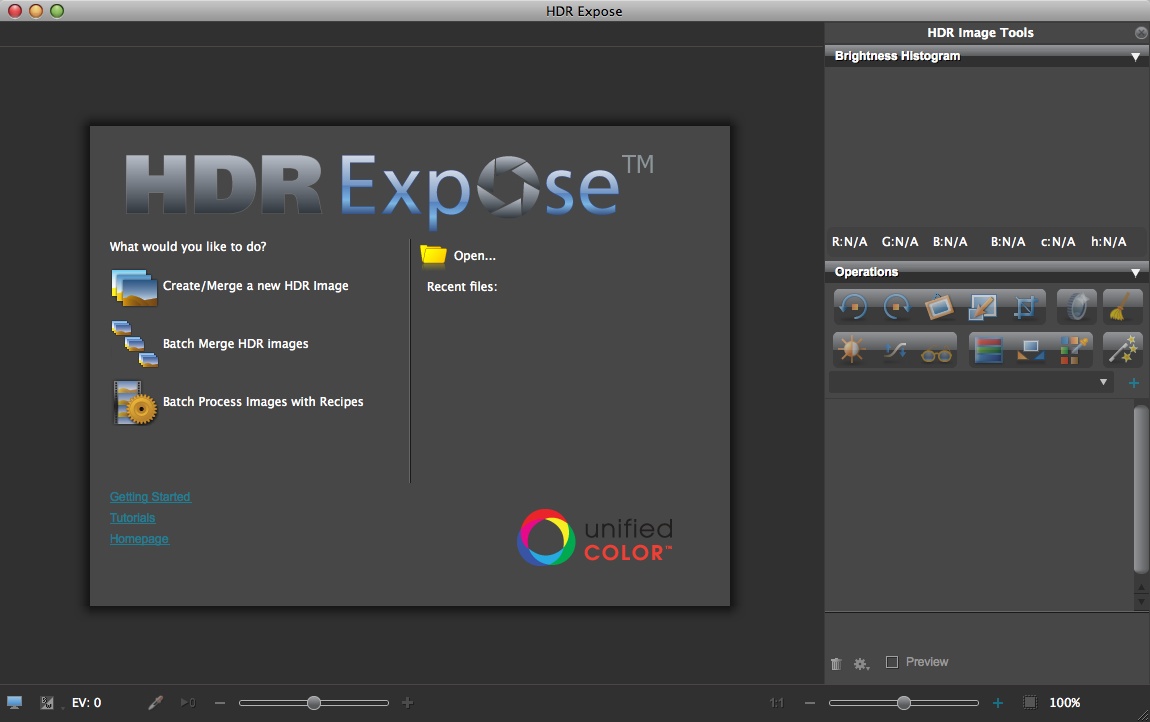This screenshot has width=1150, height=722.
Task: Close the HDR Image Tools panel
Action: pos(1141,32)
